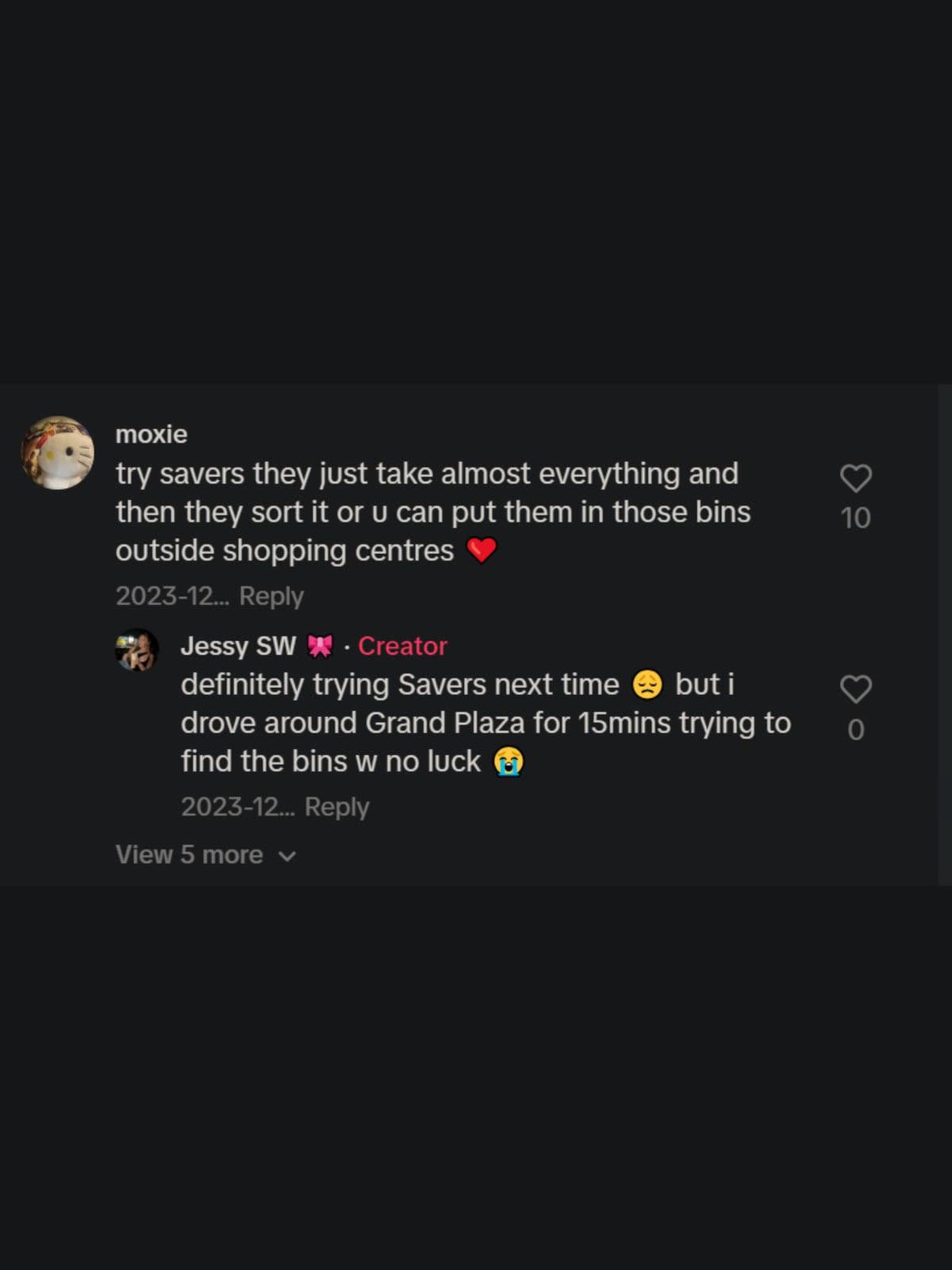The height and width of the screenshot is (1270, 952).
Task: Reply to moxie's comment
Action: 271,596
